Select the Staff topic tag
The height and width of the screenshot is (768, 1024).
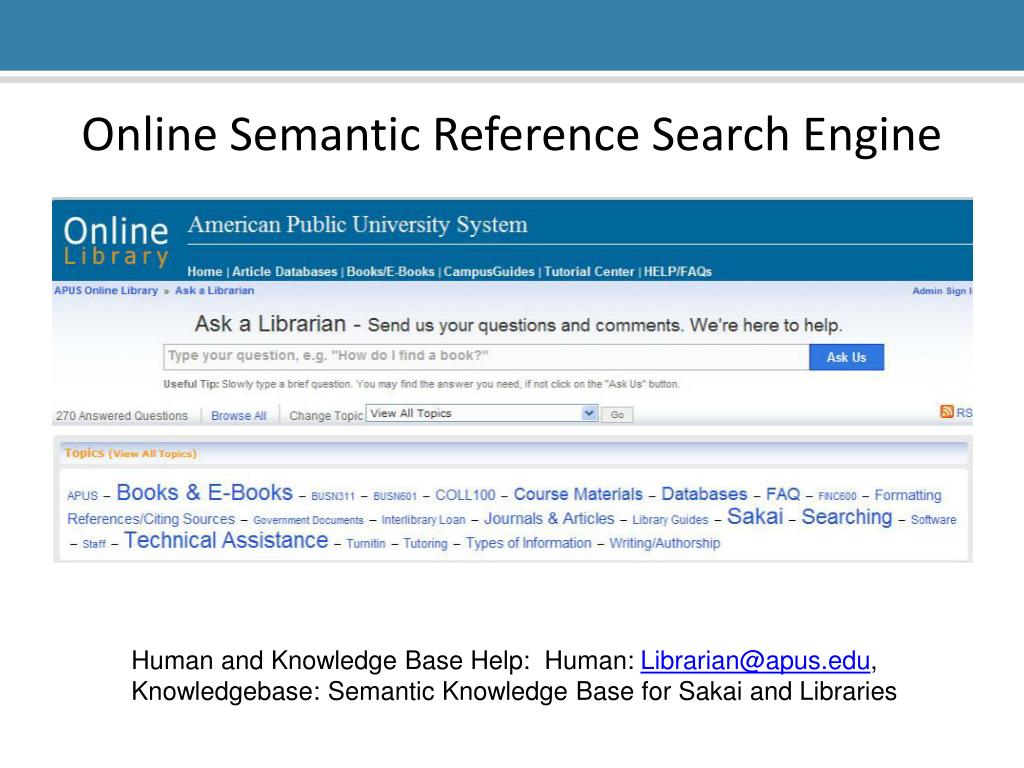click(94, 544)
